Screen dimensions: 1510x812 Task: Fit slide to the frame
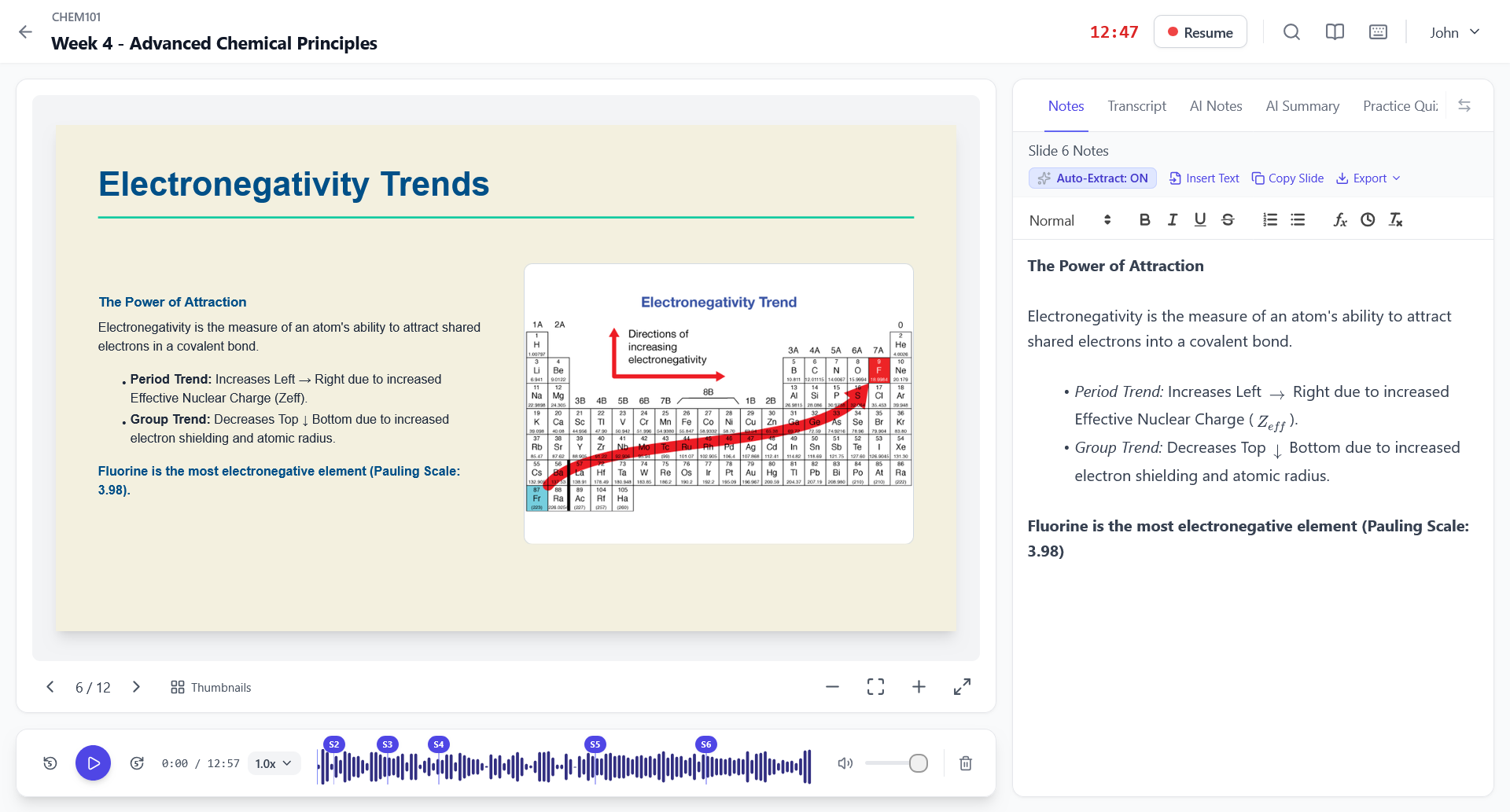click(x=875, y=687)
